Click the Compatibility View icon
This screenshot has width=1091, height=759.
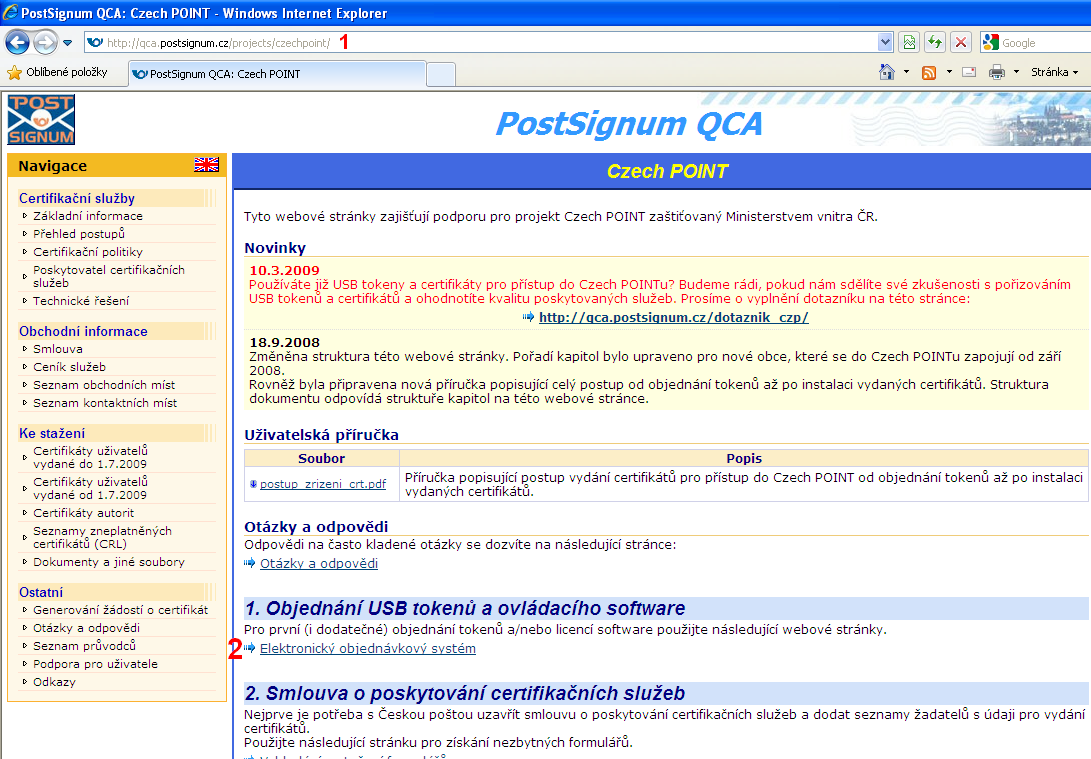pos(909,42)
